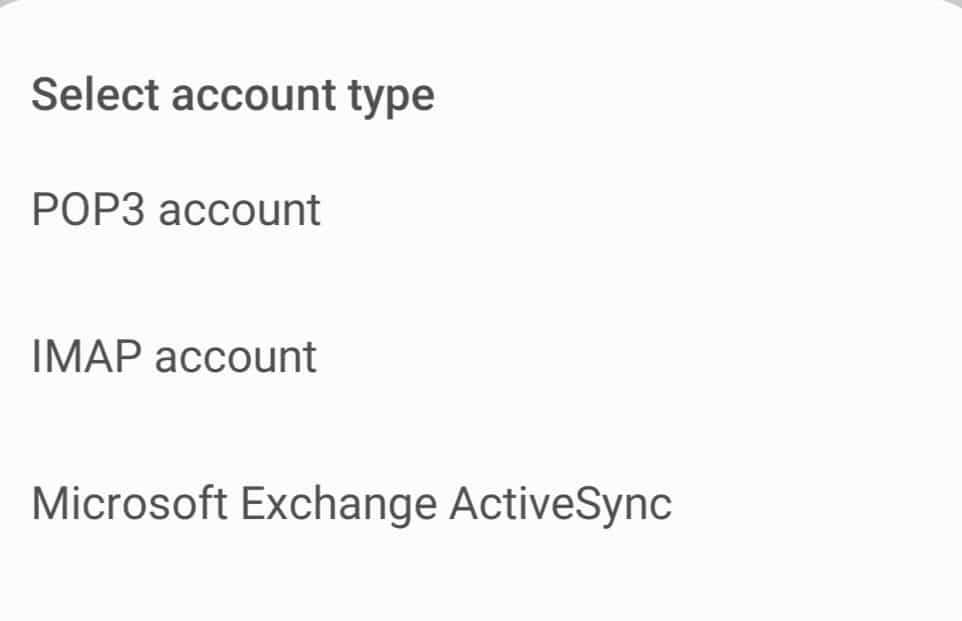The height and width of the screenshot is (621, 962).
Task: Choose IMAP account type
Action: coord(174,357)
